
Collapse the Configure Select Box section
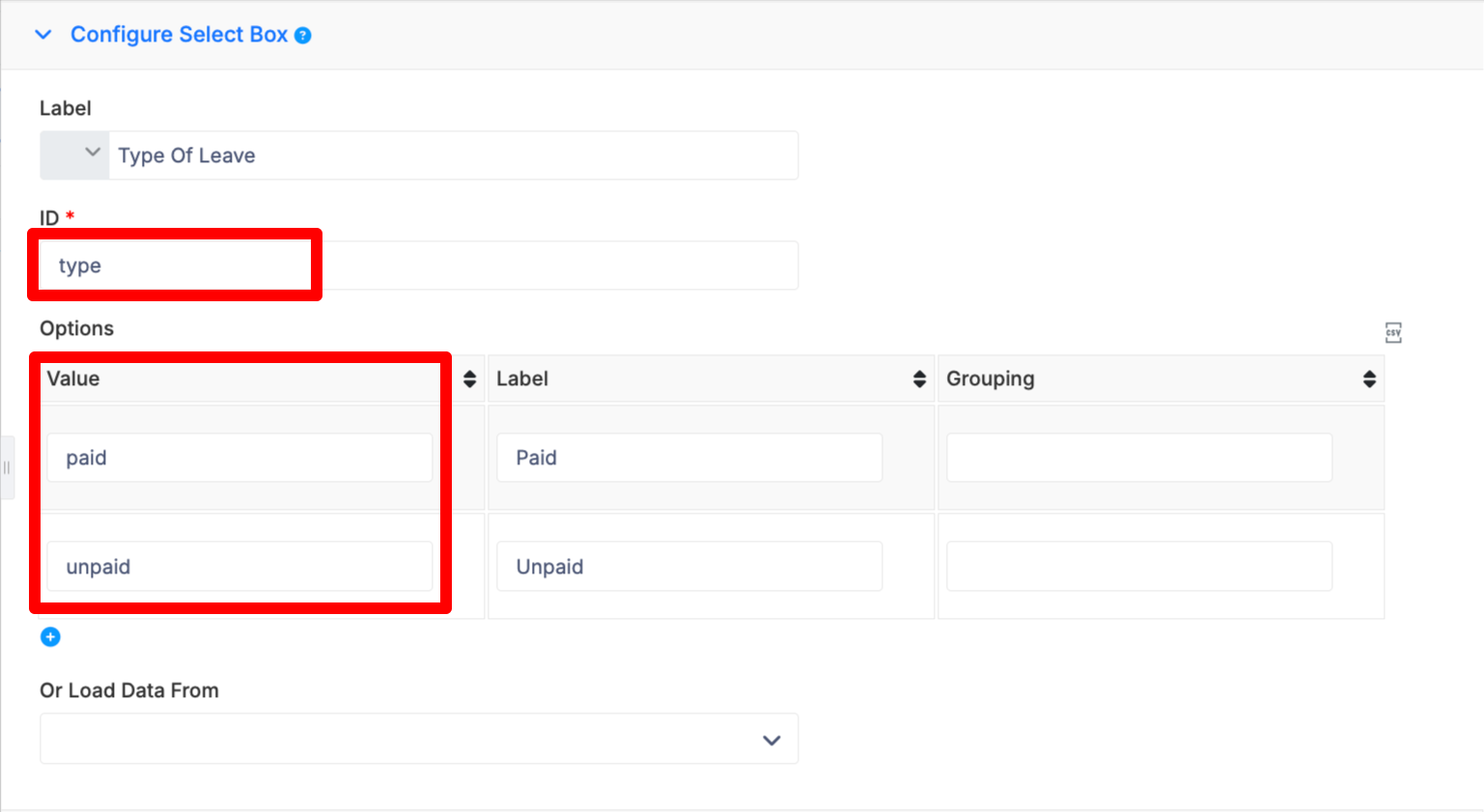pos(43,35)
